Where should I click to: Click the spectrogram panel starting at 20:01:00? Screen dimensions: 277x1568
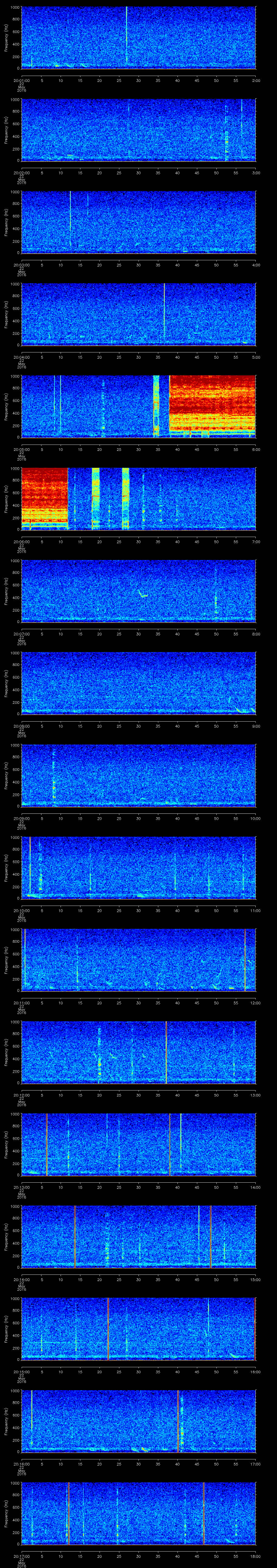[x=138, y=38]
